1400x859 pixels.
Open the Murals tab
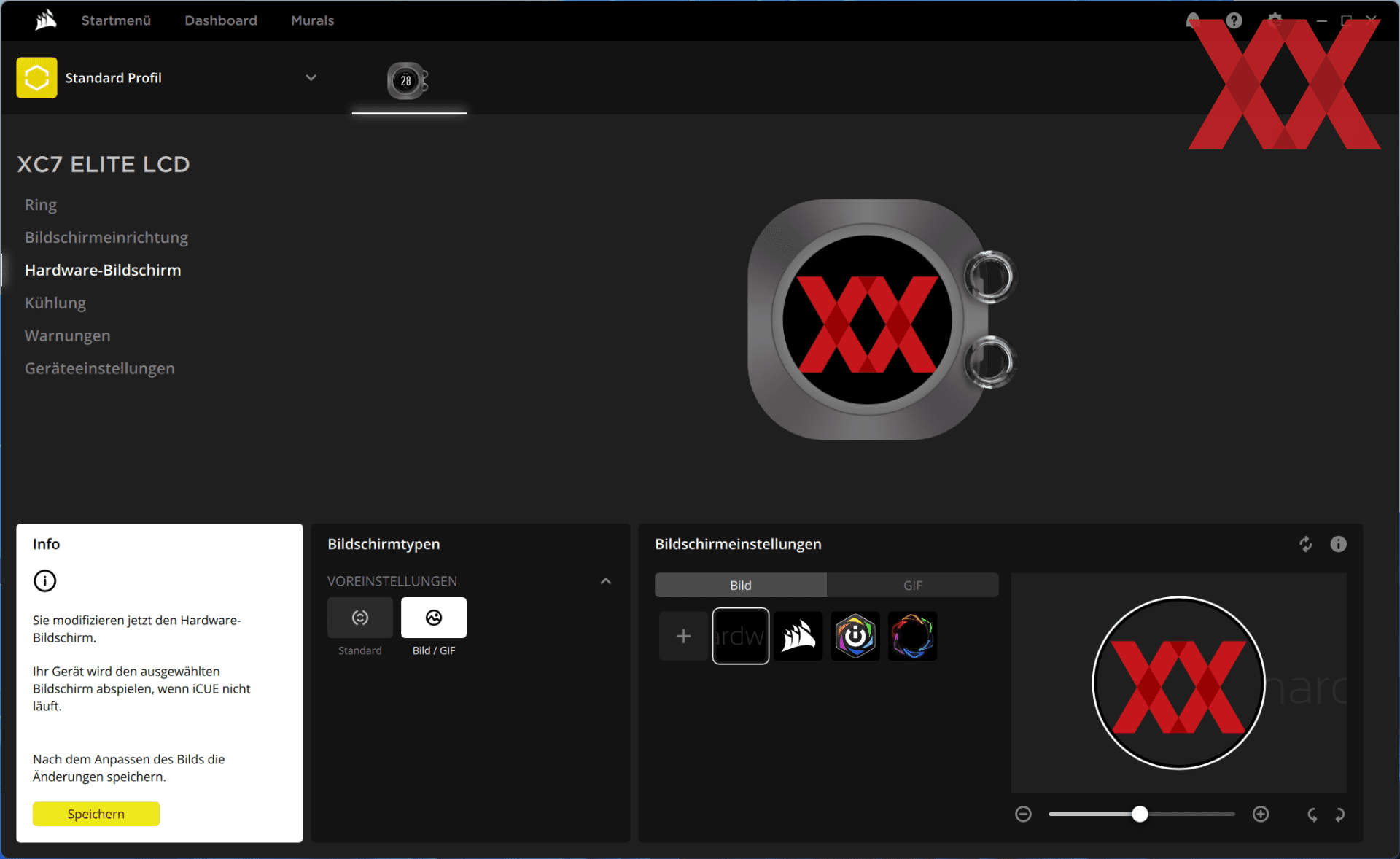click(312, 20)
